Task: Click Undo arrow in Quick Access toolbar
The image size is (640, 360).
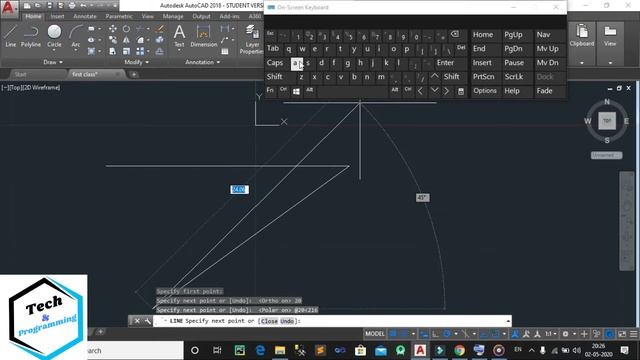Action: (83, 6)
